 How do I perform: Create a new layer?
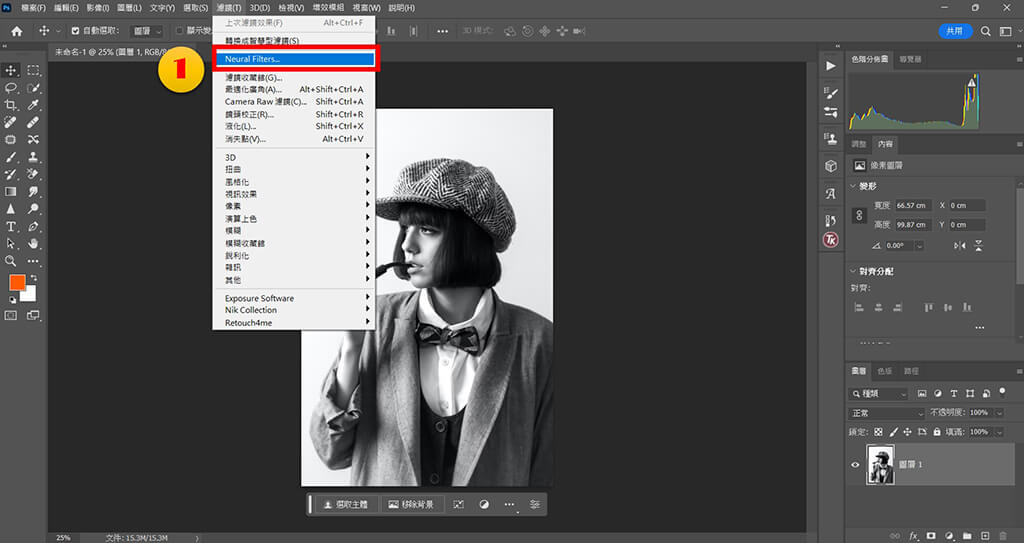pos(985,536)
